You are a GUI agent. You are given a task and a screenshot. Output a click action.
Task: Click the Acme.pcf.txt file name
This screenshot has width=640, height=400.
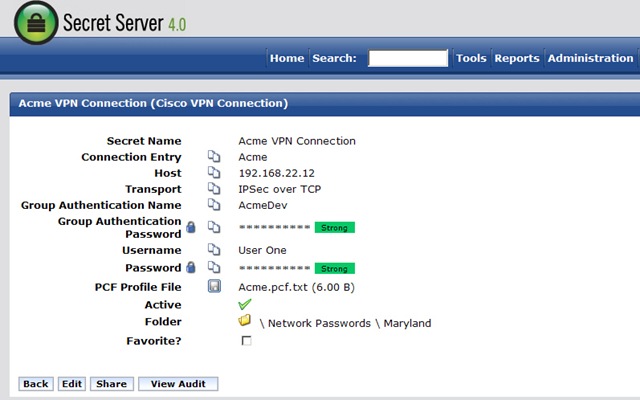point(273,287)
